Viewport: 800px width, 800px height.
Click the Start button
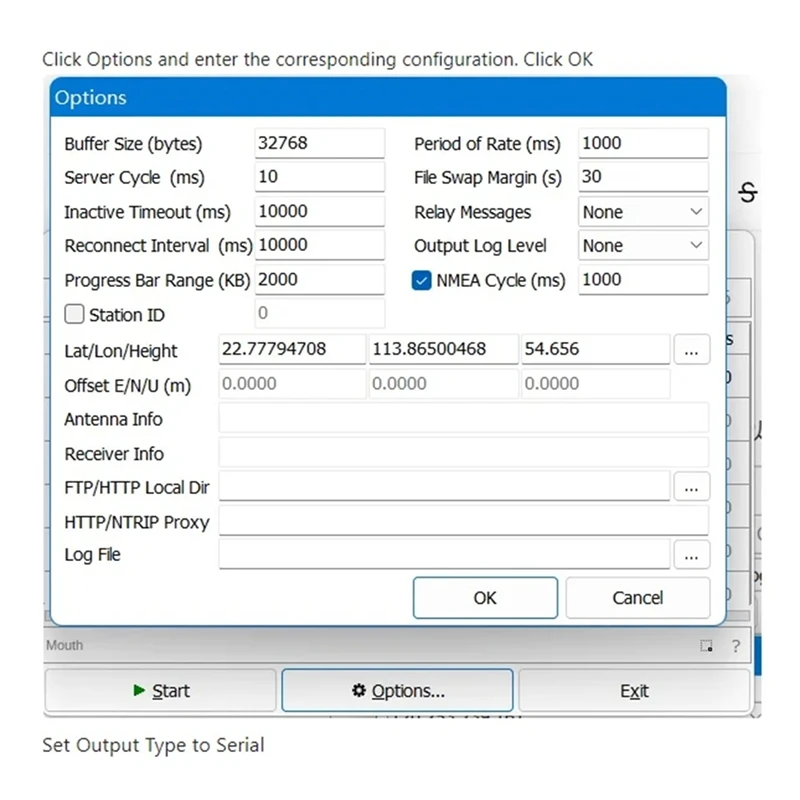coord(161,691)
